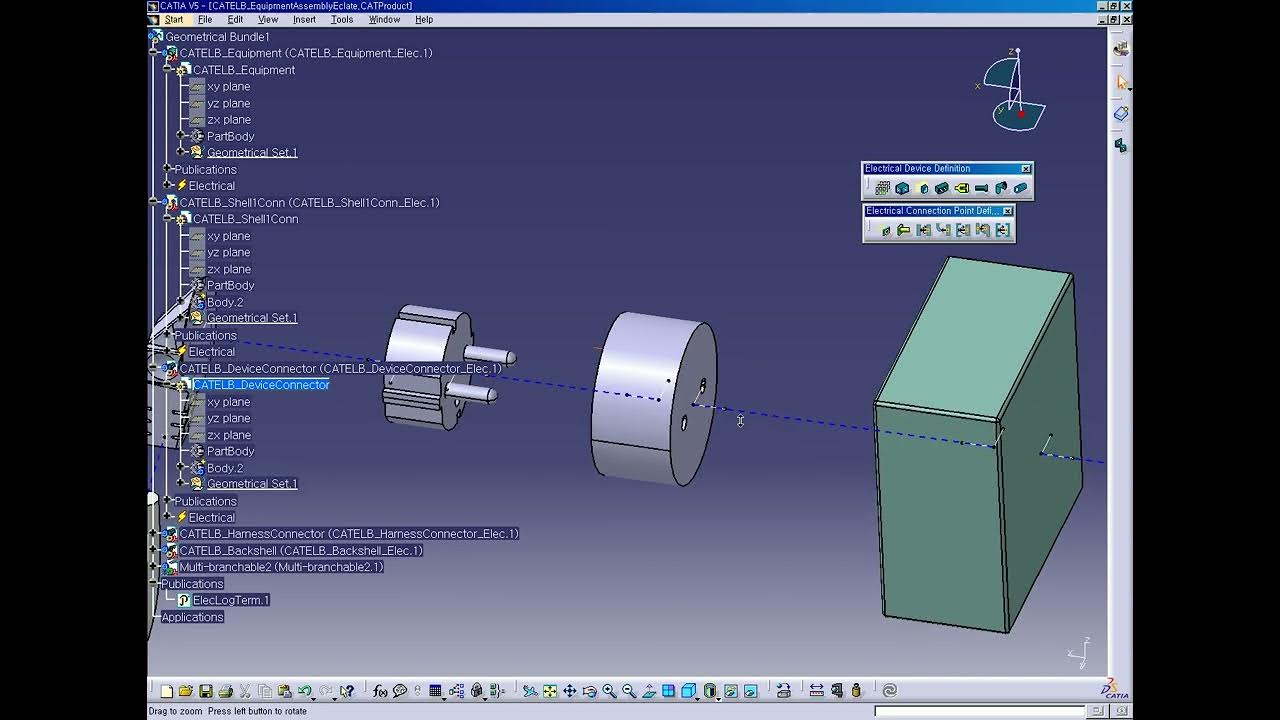Open the Help menu
This screenshot has height=720, width=1280.
tap(424, 19)
